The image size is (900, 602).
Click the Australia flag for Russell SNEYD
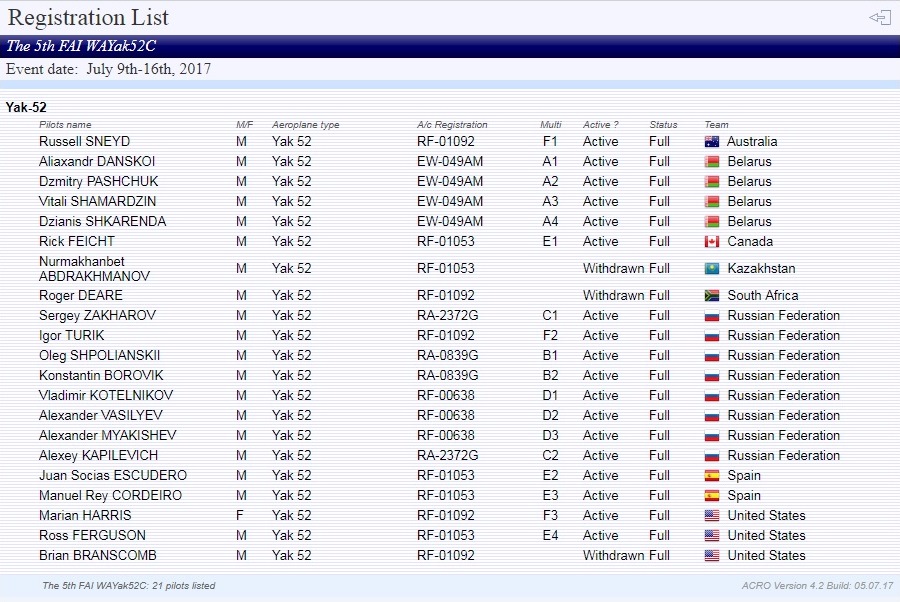coord(712,142)
